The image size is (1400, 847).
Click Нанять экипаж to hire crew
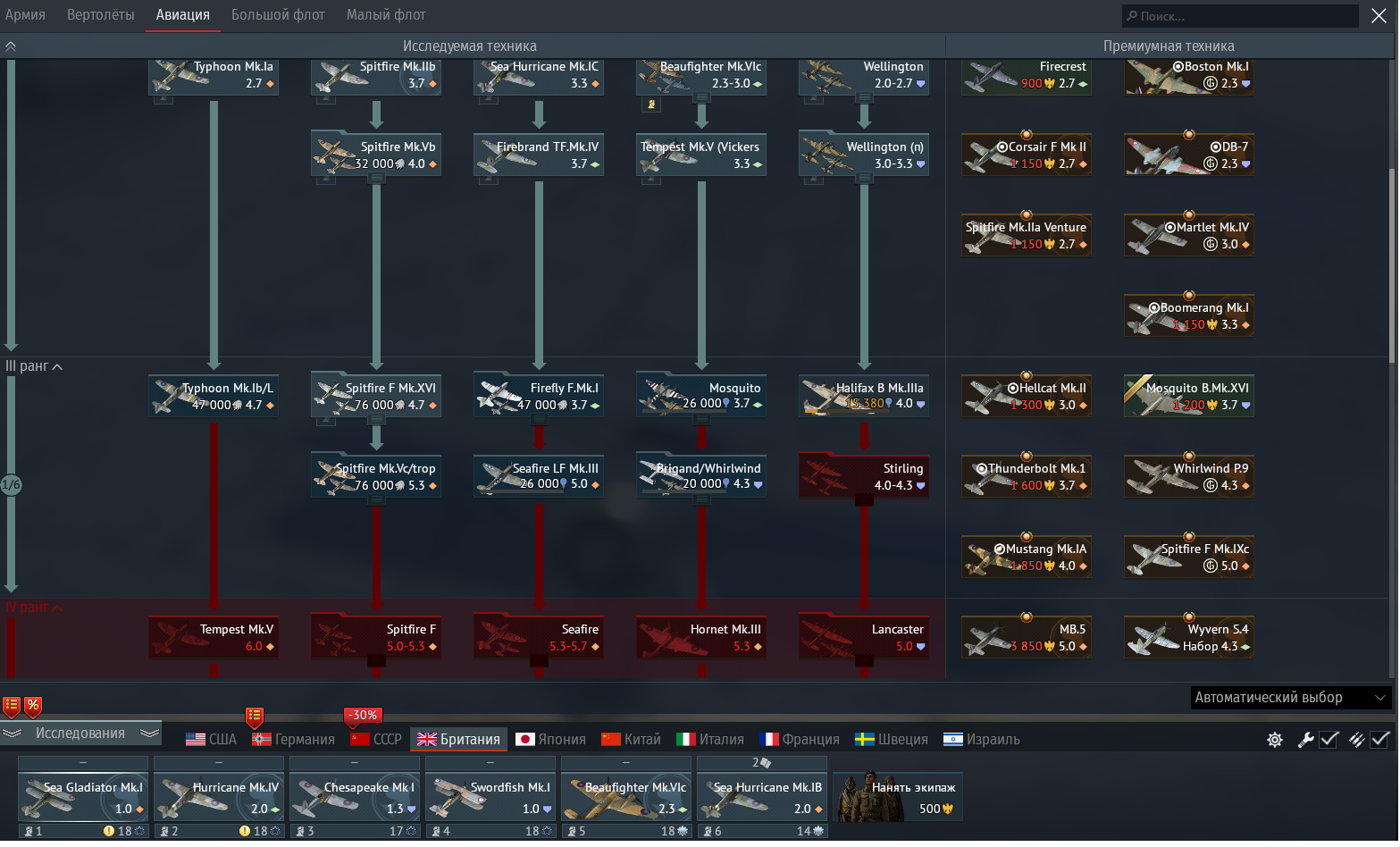coord(898,798)
